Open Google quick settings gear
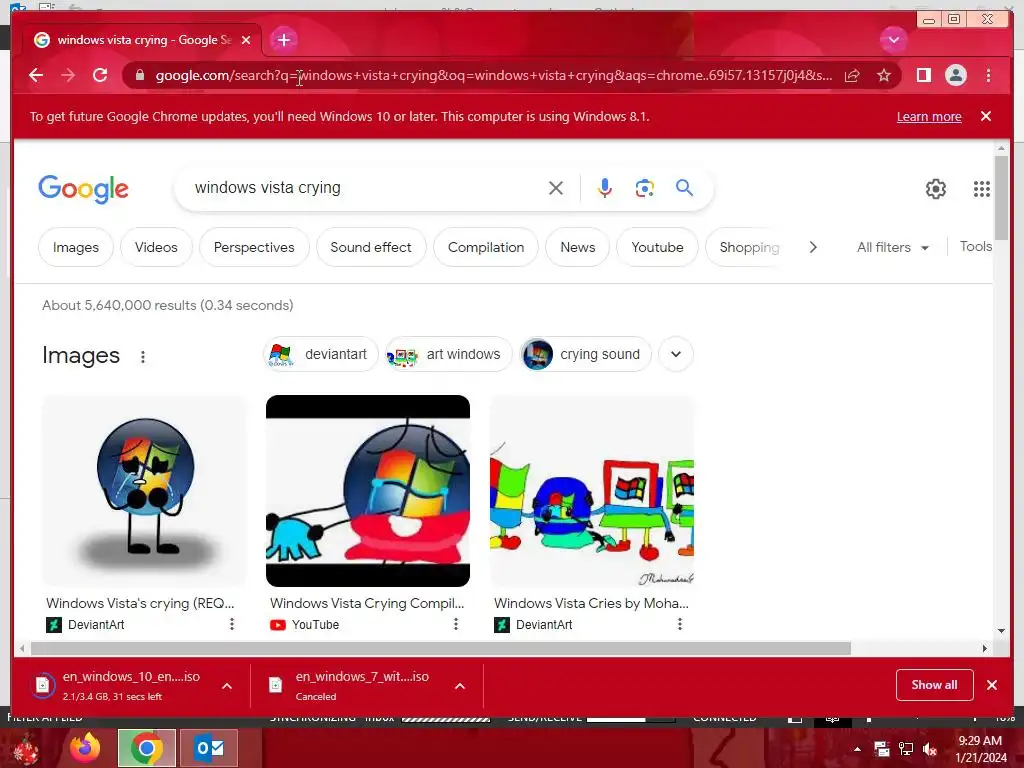The height and width of the screenshot is (768, 1024). pyautogui.click(x=936, y=189)
